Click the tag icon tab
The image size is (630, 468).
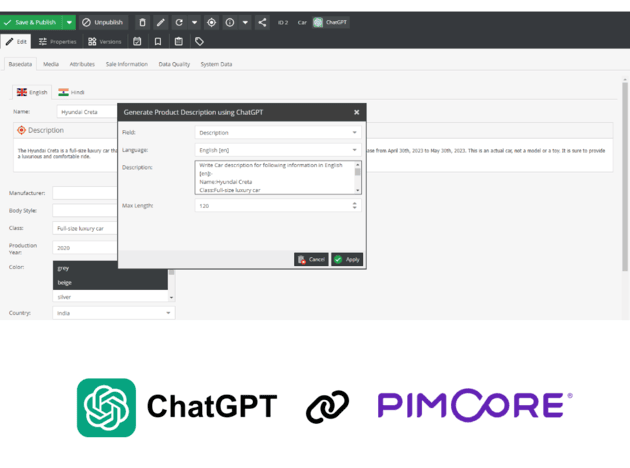199,41
